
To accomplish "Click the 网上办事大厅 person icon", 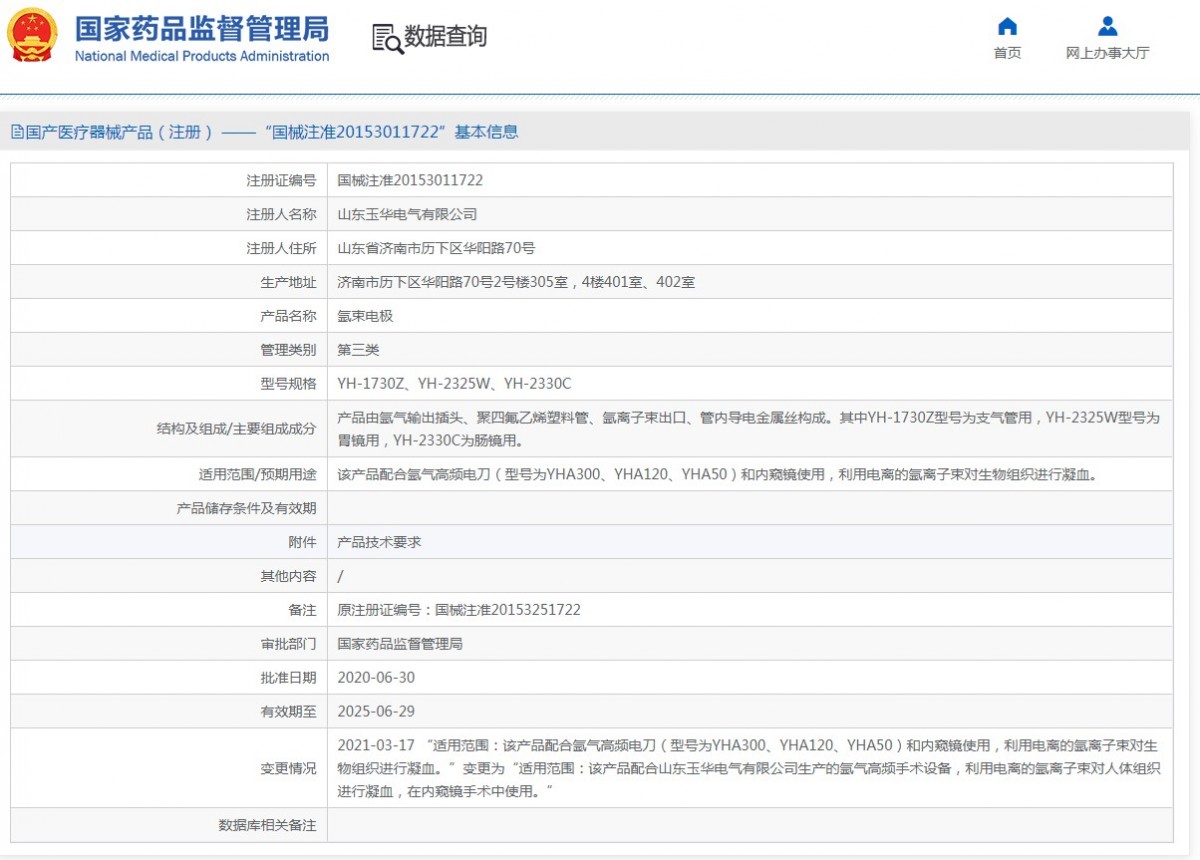I will click(x=1107, y=26).
